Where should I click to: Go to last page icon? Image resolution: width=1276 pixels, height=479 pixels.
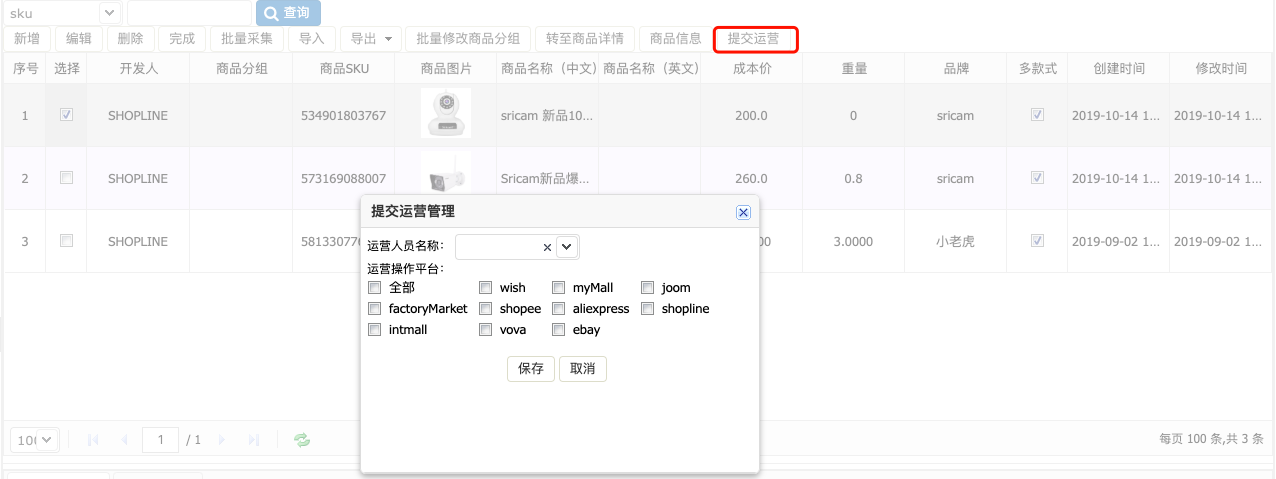(x=253, y=440)
